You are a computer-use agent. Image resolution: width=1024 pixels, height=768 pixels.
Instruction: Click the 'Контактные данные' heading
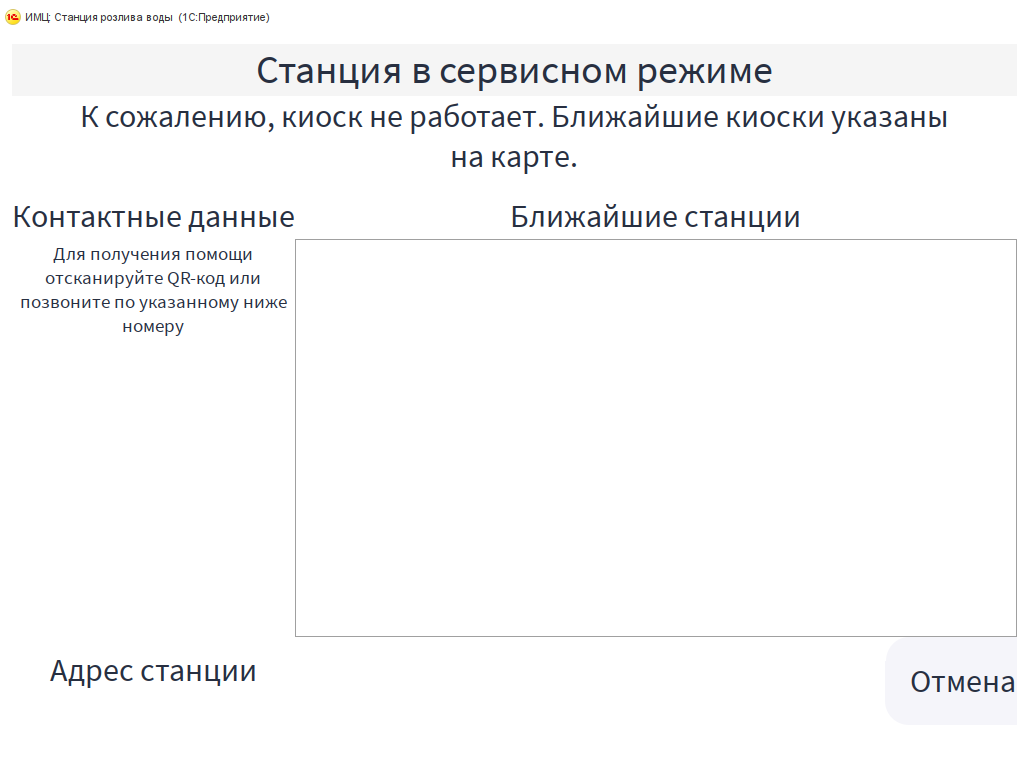tap(153, 217)
